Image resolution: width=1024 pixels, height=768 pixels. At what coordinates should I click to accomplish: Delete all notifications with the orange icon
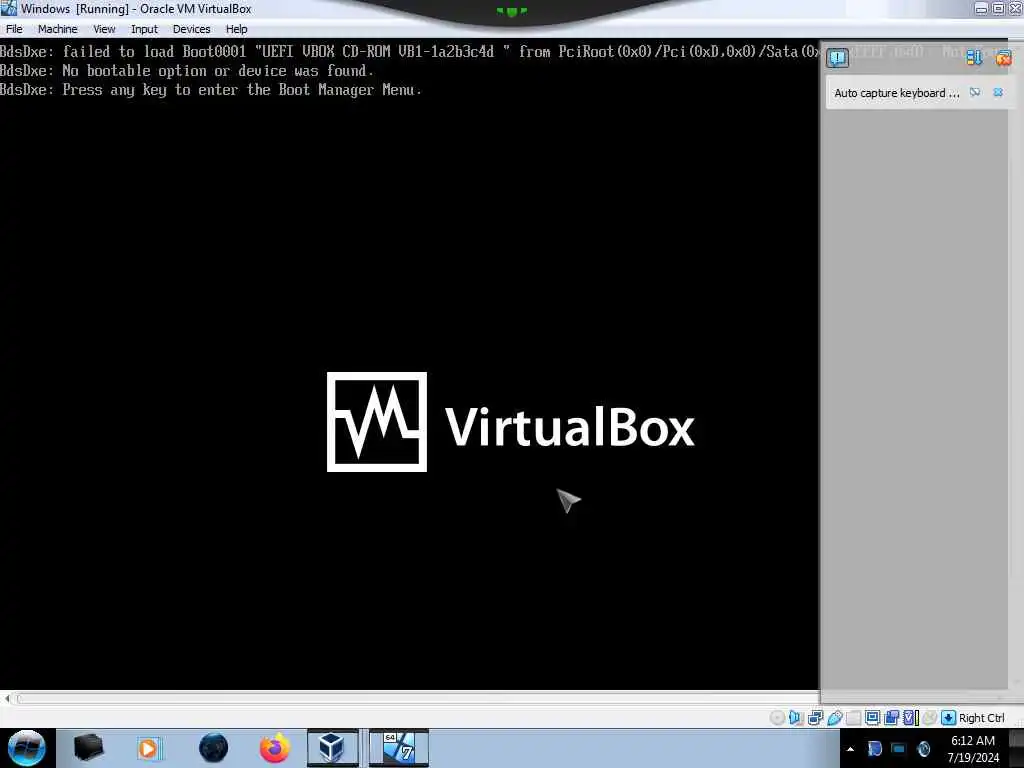pos(1004,58)
